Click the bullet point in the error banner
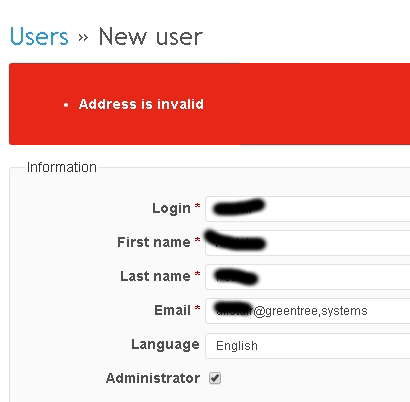 (x=66, y=105)
